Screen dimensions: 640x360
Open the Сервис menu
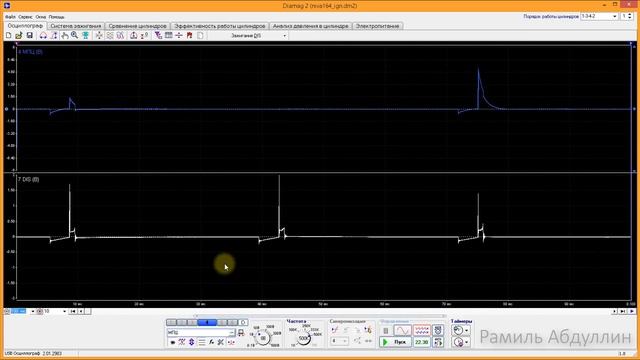26,17
